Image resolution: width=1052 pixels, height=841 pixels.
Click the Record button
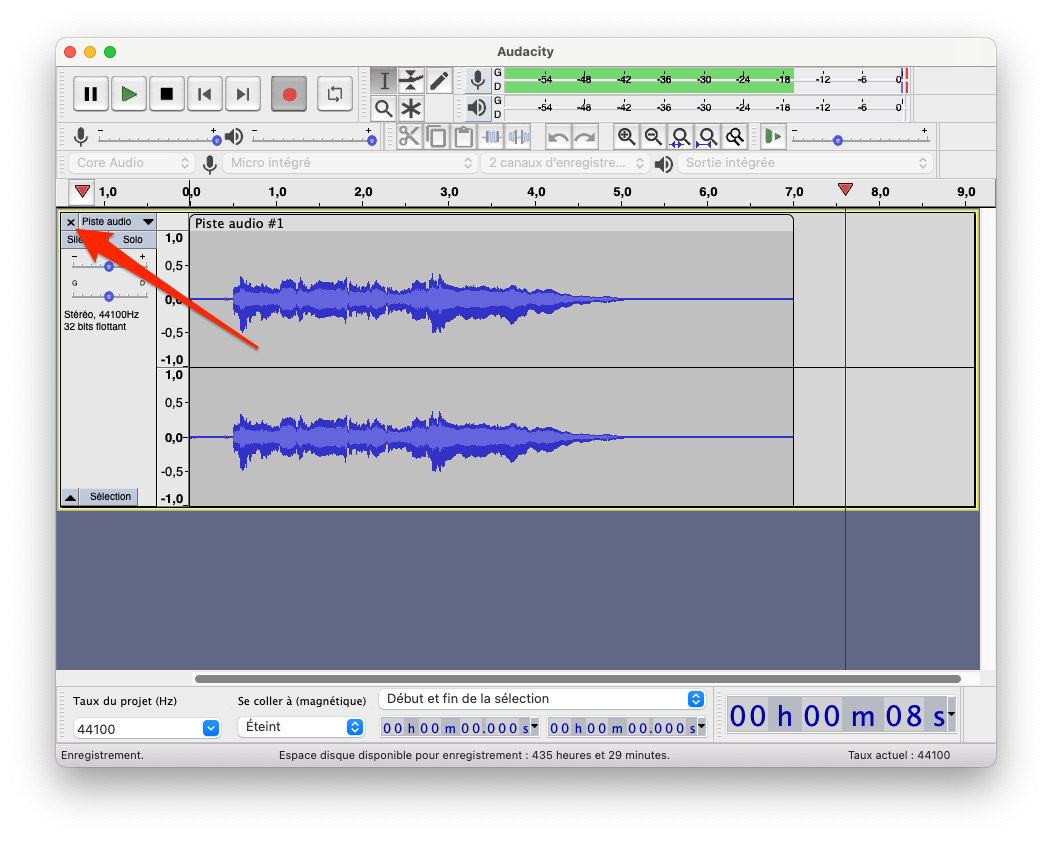(289, 94)
